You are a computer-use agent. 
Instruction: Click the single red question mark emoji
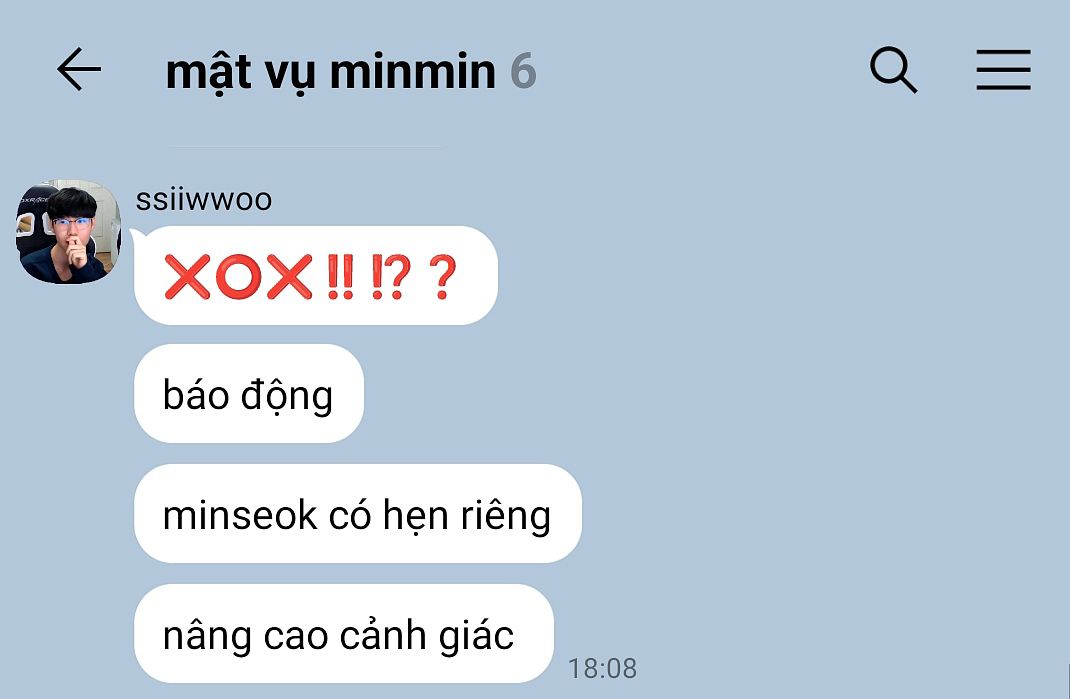coord(443,276)
